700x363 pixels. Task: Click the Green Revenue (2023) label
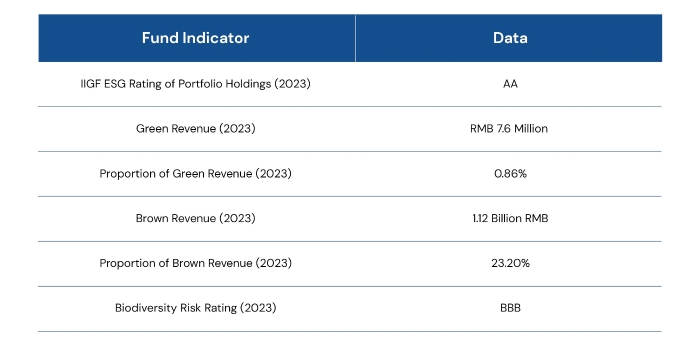196,129
